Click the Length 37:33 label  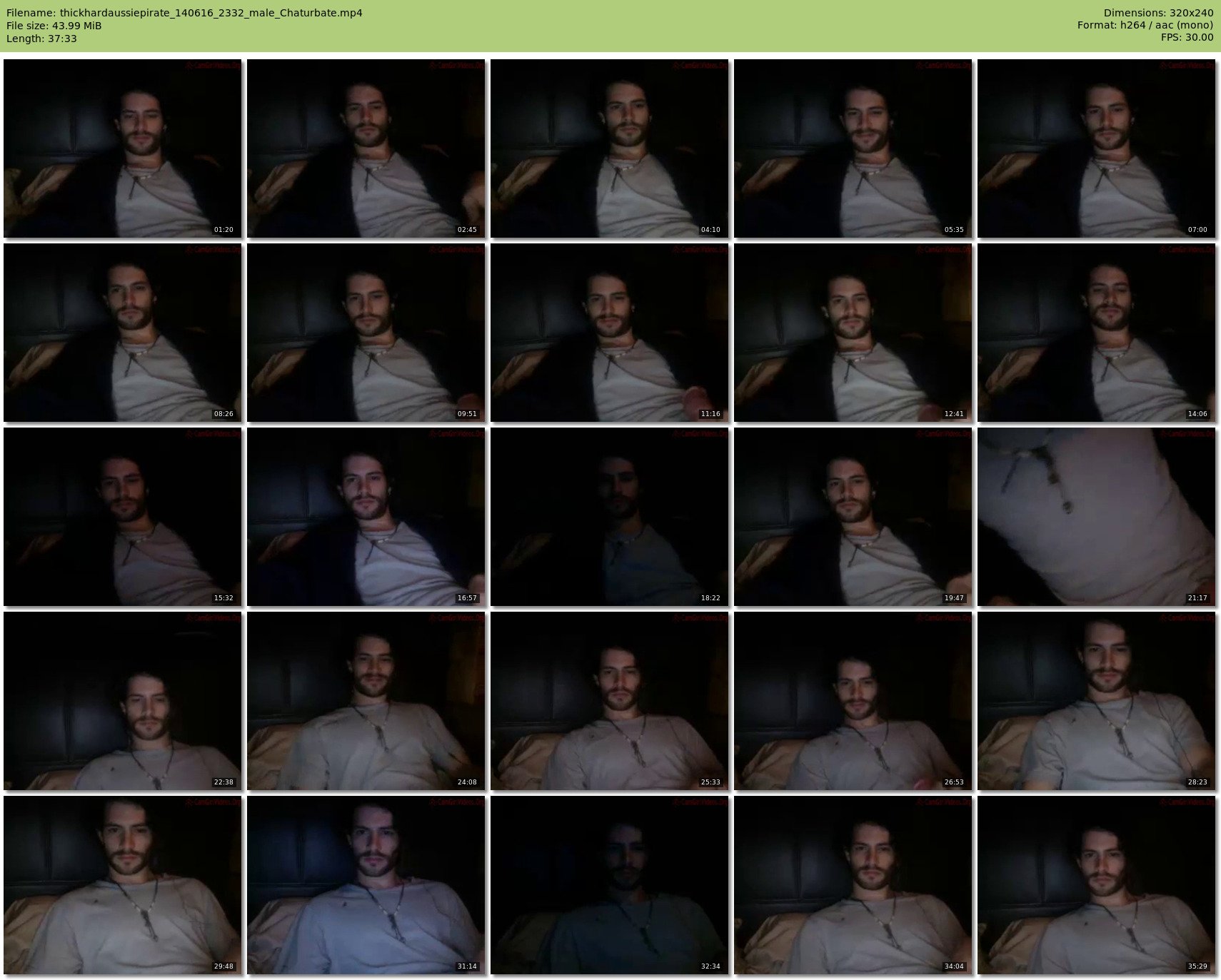click(x=41, y=39)
